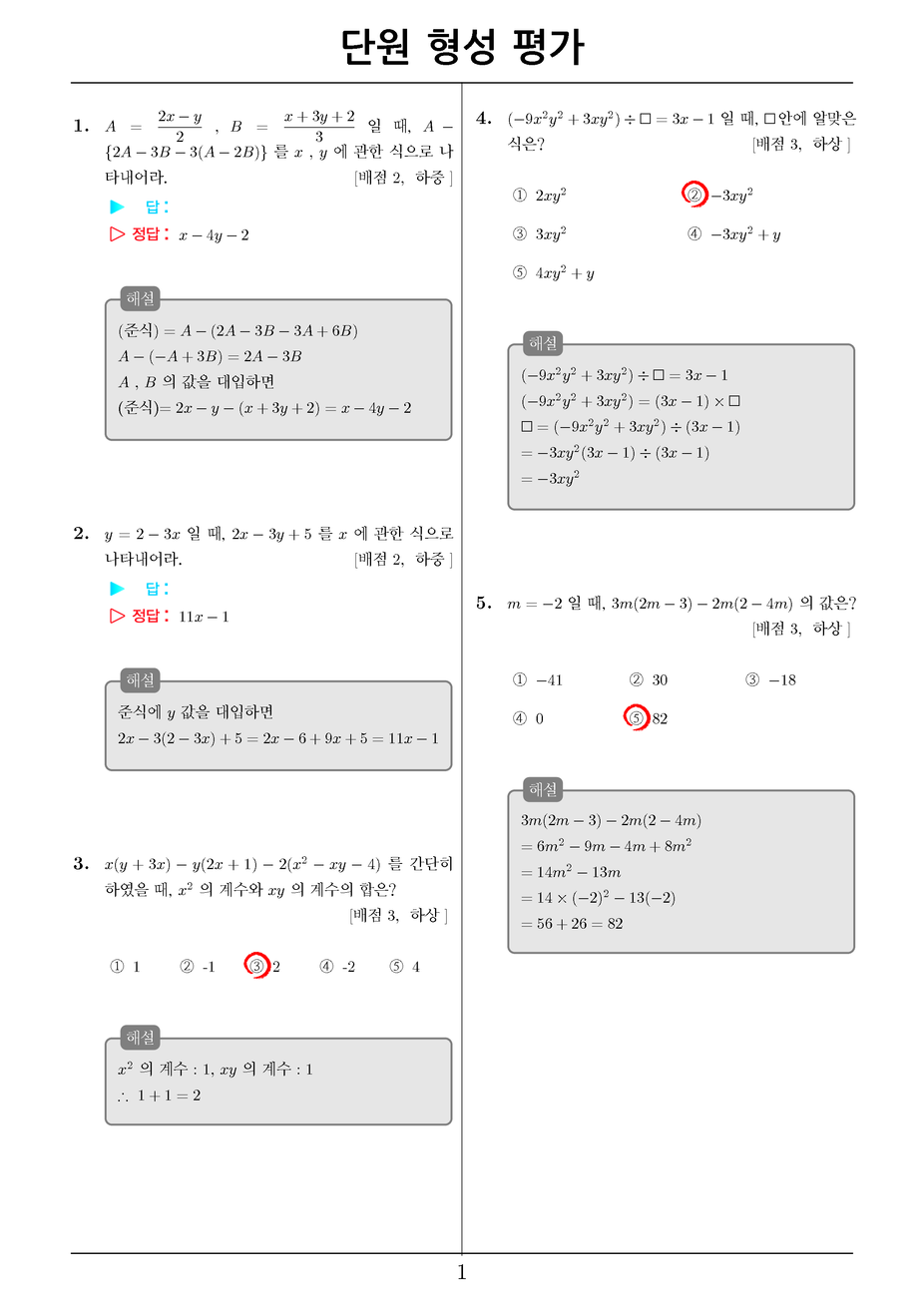Image resolution: width=924 pixels, height=1307 pixels.
Task: Click the page number 1 at bottom
Action: point(462,1272)
